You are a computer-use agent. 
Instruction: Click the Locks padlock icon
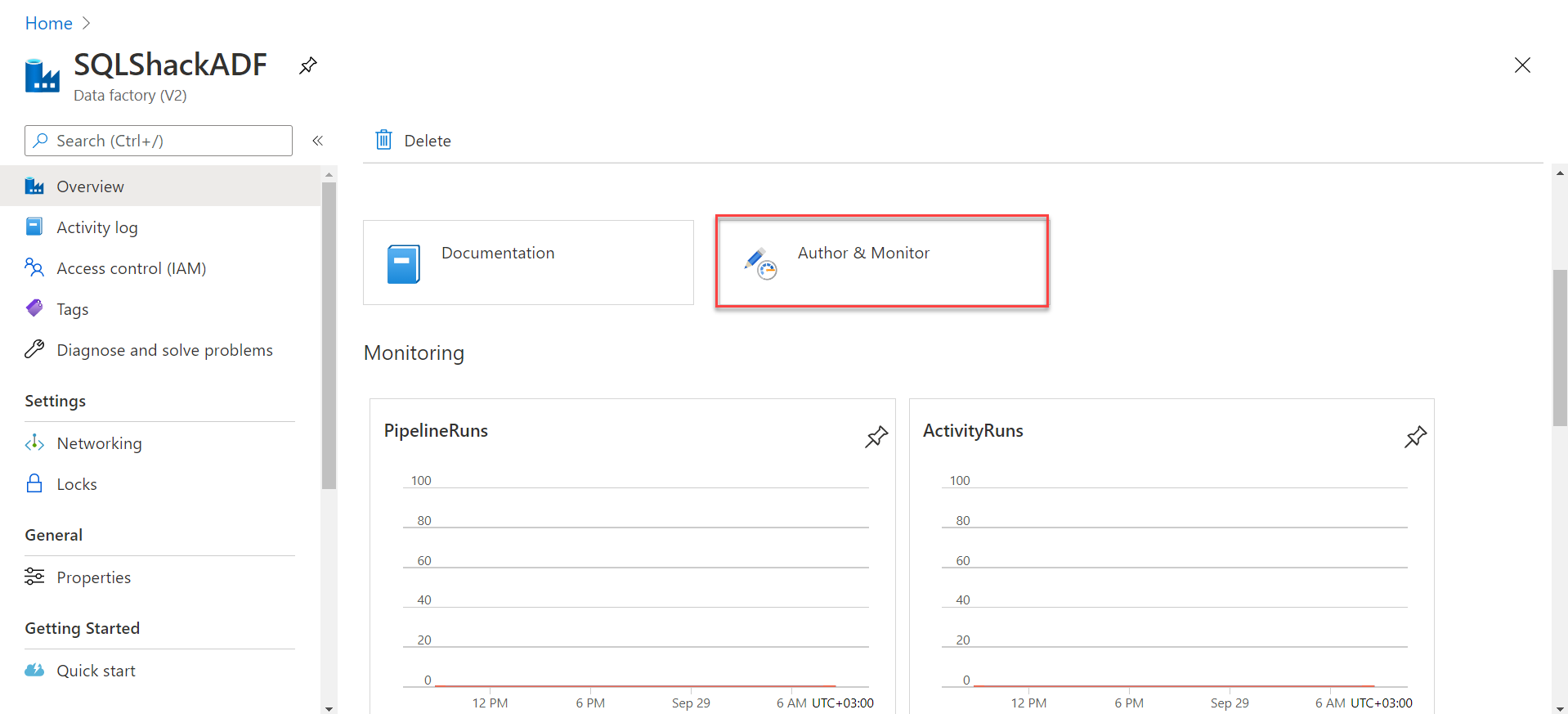pyautogui.click(x=34, y=483)
